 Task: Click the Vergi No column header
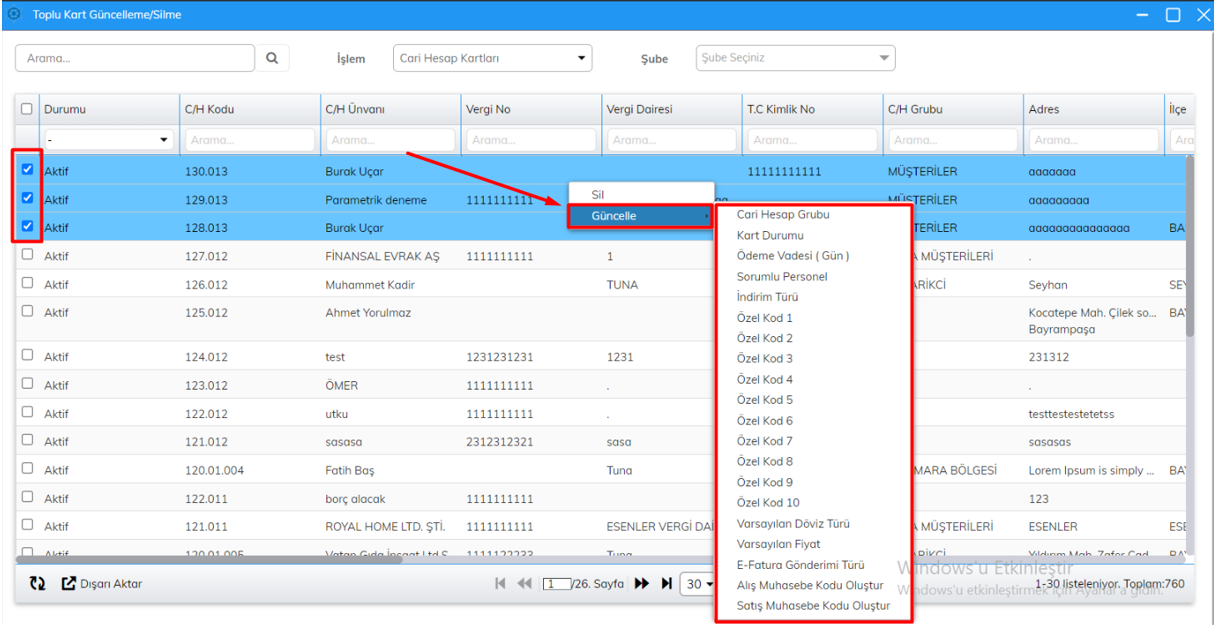488,109
